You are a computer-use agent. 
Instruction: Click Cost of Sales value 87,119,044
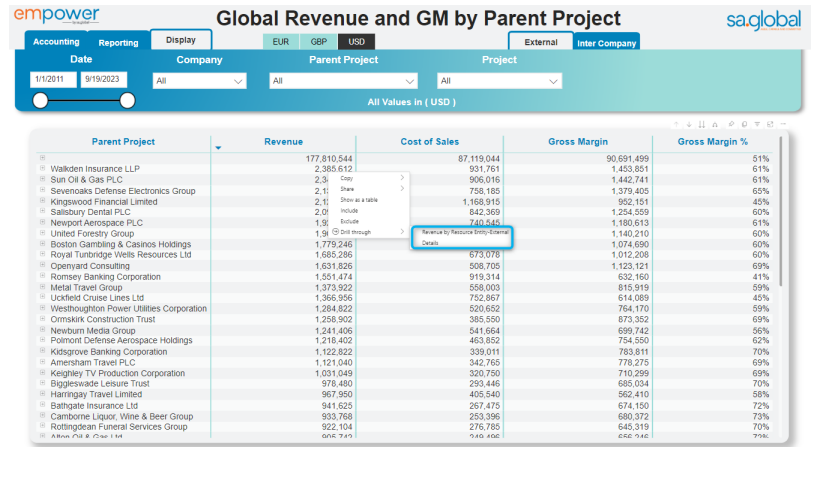pyautogui.click(x=479, y=159)
